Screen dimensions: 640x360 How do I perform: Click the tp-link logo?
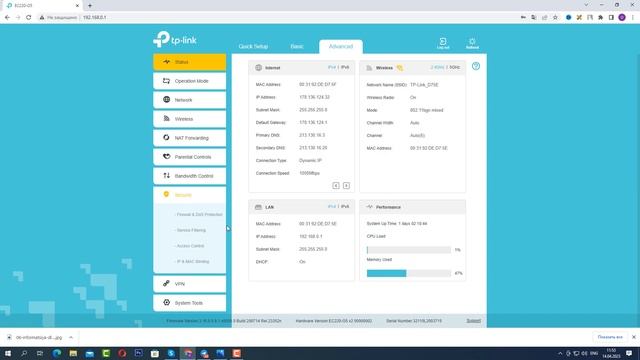[x=175, y=40]
